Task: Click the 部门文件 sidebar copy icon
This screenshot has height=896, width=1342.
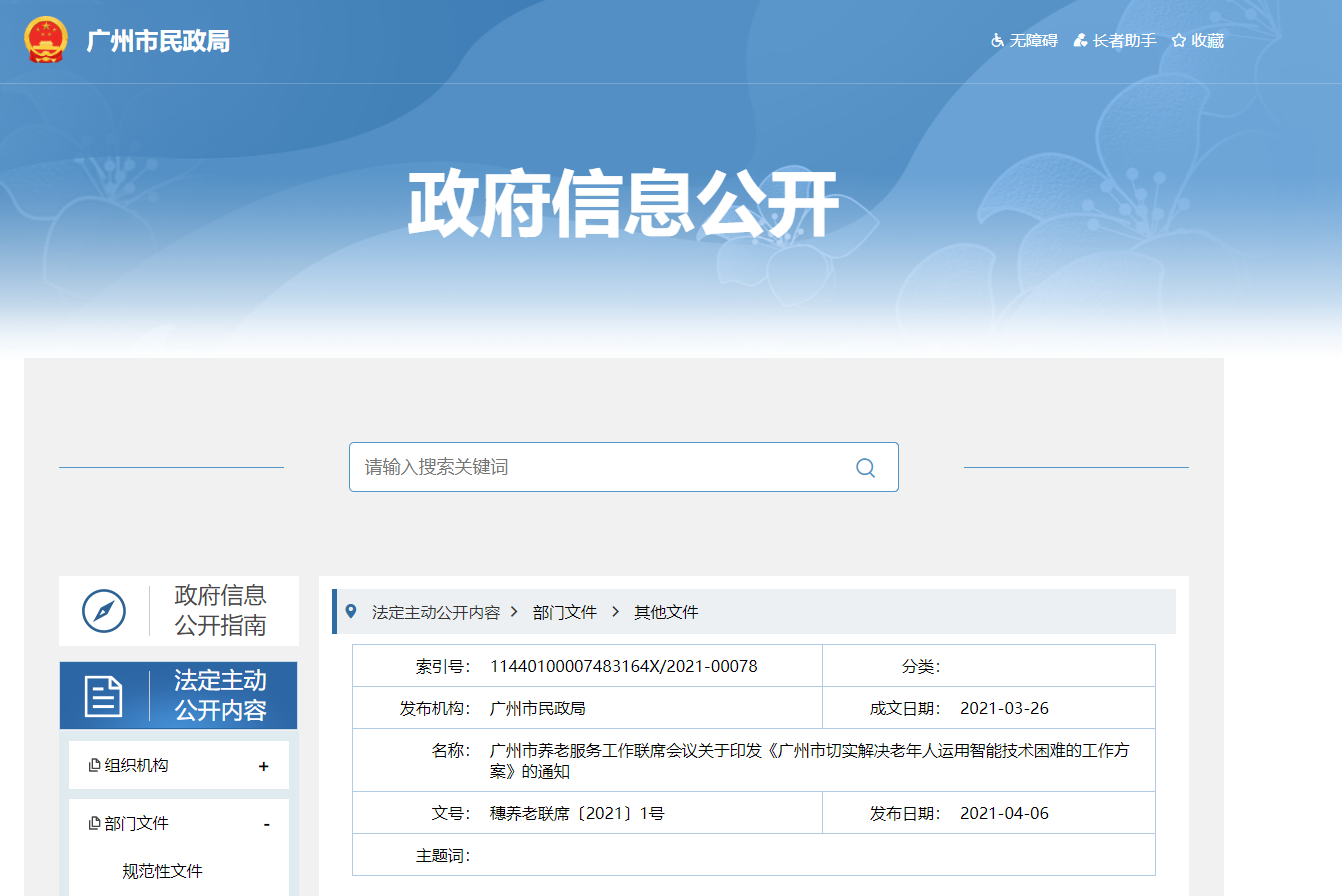Action: click(x=95, y=823)
